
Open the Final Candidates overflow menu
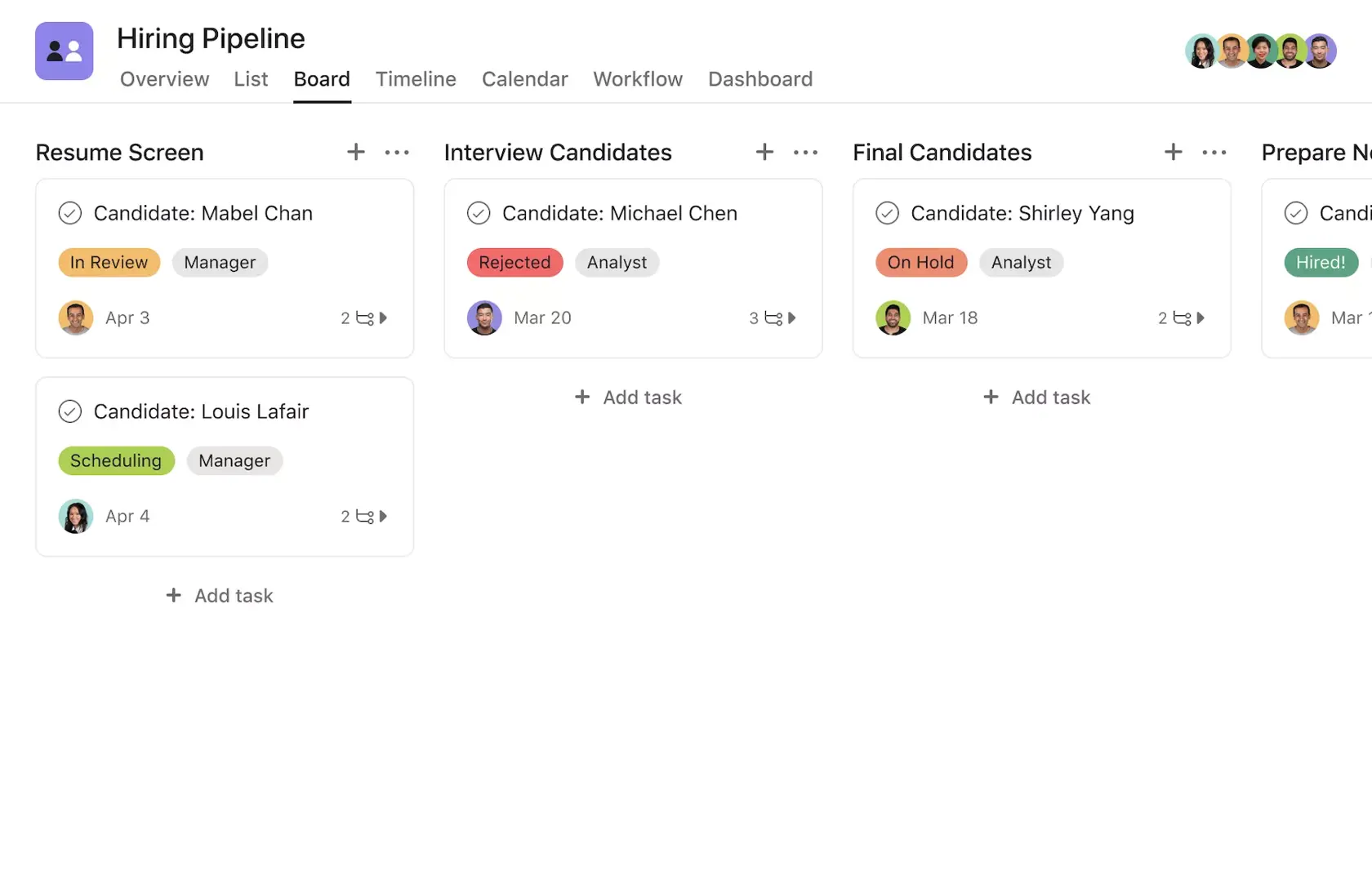(1214, 153)
